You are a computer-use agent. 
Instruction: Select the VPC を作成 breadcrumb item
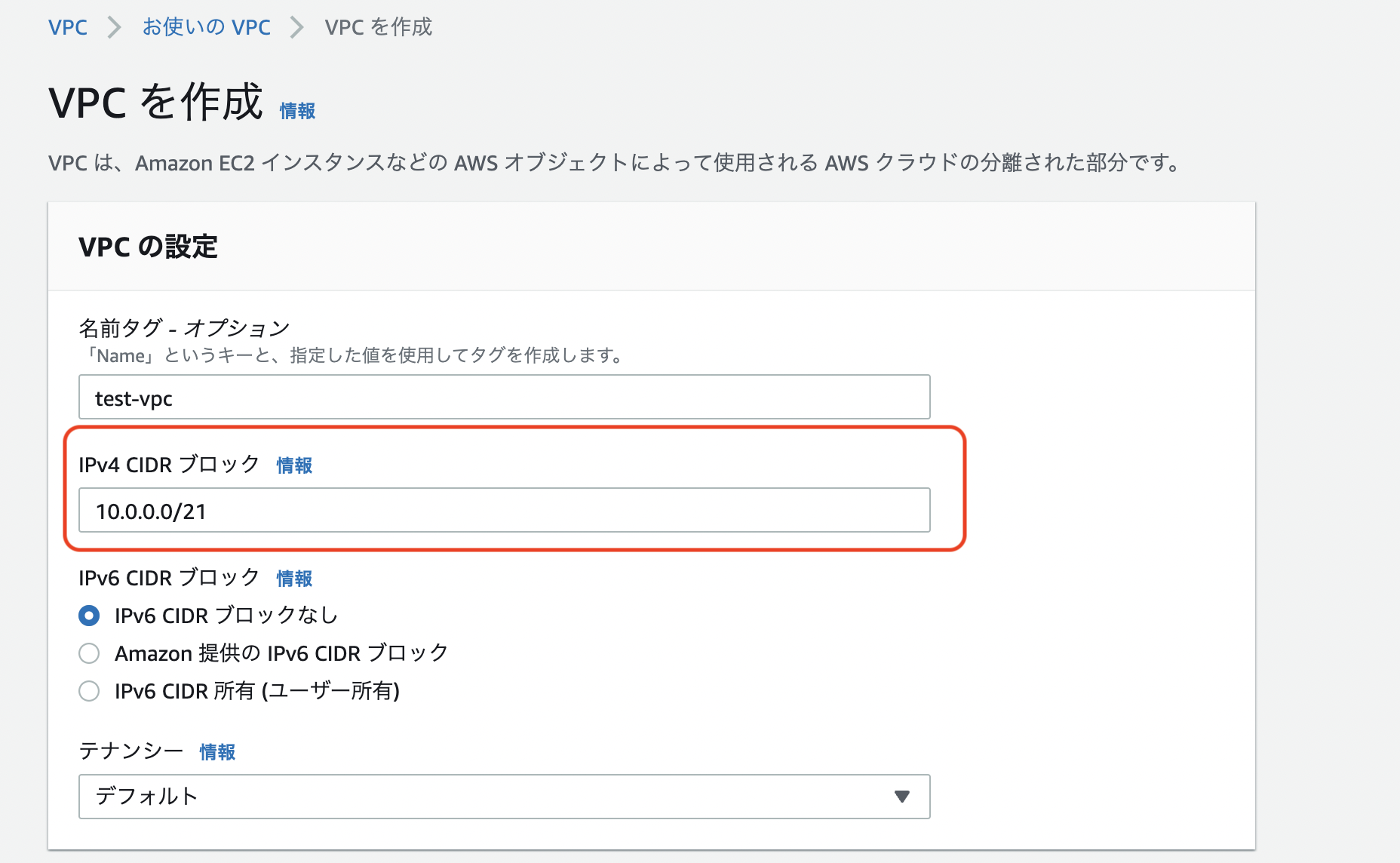(378, 27)
